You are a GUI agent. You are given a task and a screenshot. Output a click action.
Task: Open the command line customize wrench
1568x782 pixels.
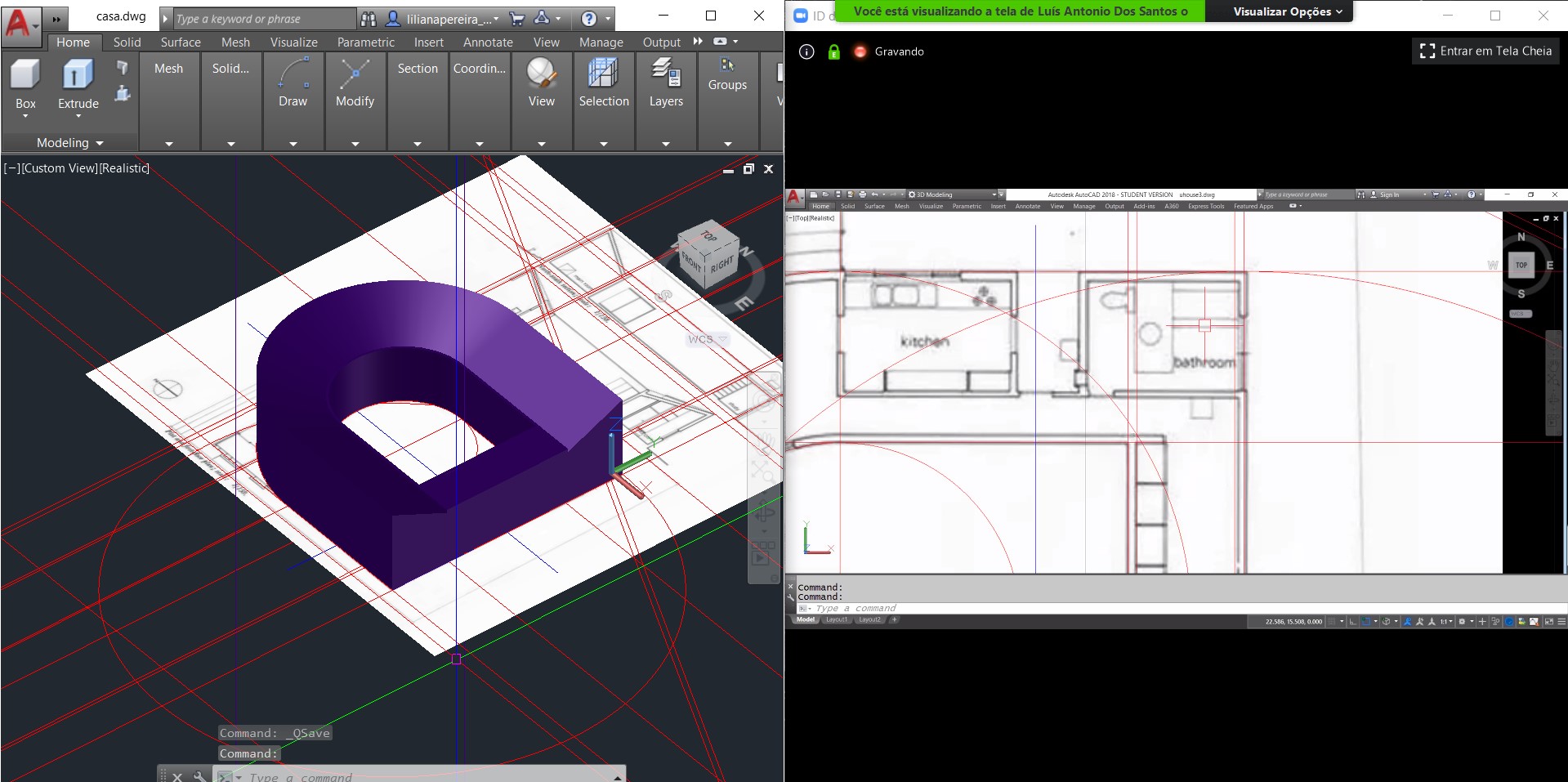point(199,777)
